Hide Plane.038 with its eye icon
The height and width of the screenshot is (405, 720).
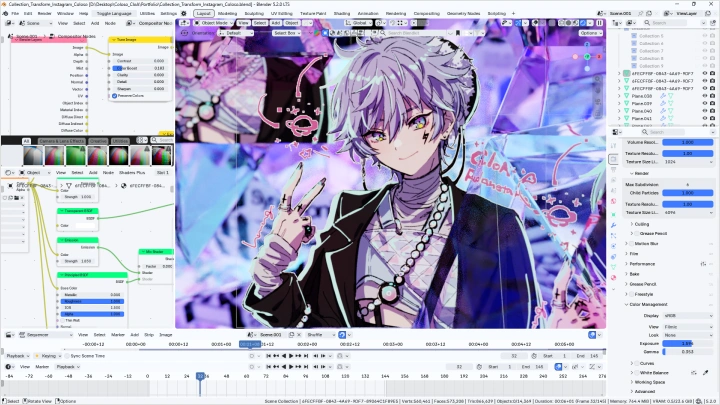[x=705, y=96]
